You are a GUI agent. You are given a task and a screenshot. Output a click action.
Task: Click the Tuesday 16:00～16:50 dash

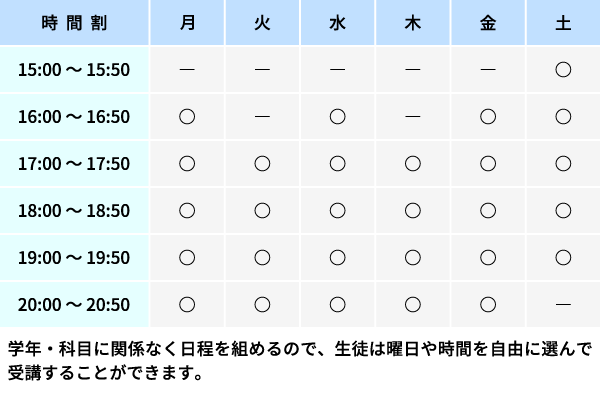pyautogui.click(x=262, y=116)
